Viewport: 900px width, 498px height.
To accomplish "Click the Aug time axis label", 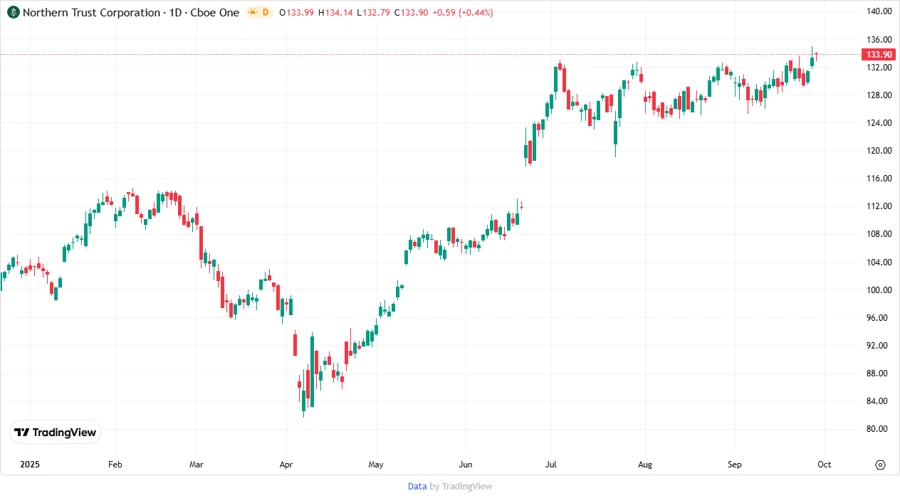I will pyautogui.click(x=645, y=465).
